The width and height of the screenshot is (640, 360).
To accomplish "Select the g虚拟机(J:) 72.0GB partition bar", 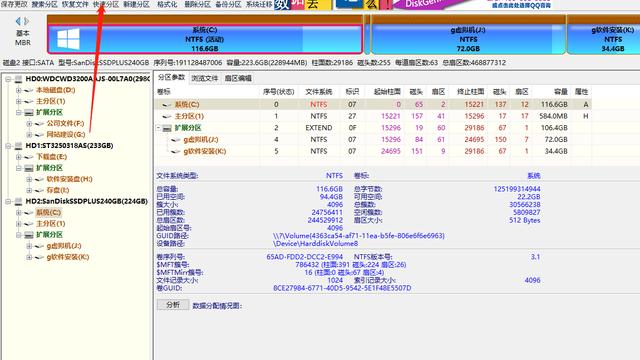I will pyautogui.click(x=468, y=39).
